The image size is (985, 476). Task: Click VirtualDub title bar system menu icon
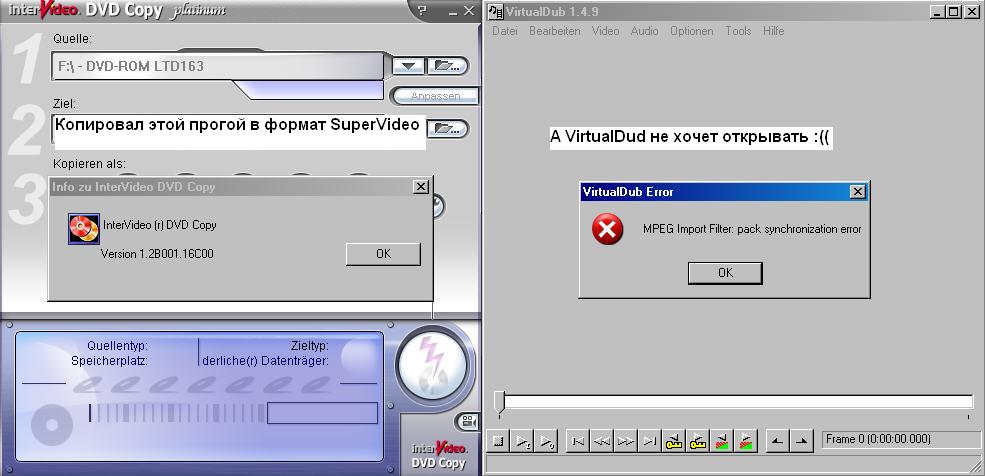pos(496,11)
